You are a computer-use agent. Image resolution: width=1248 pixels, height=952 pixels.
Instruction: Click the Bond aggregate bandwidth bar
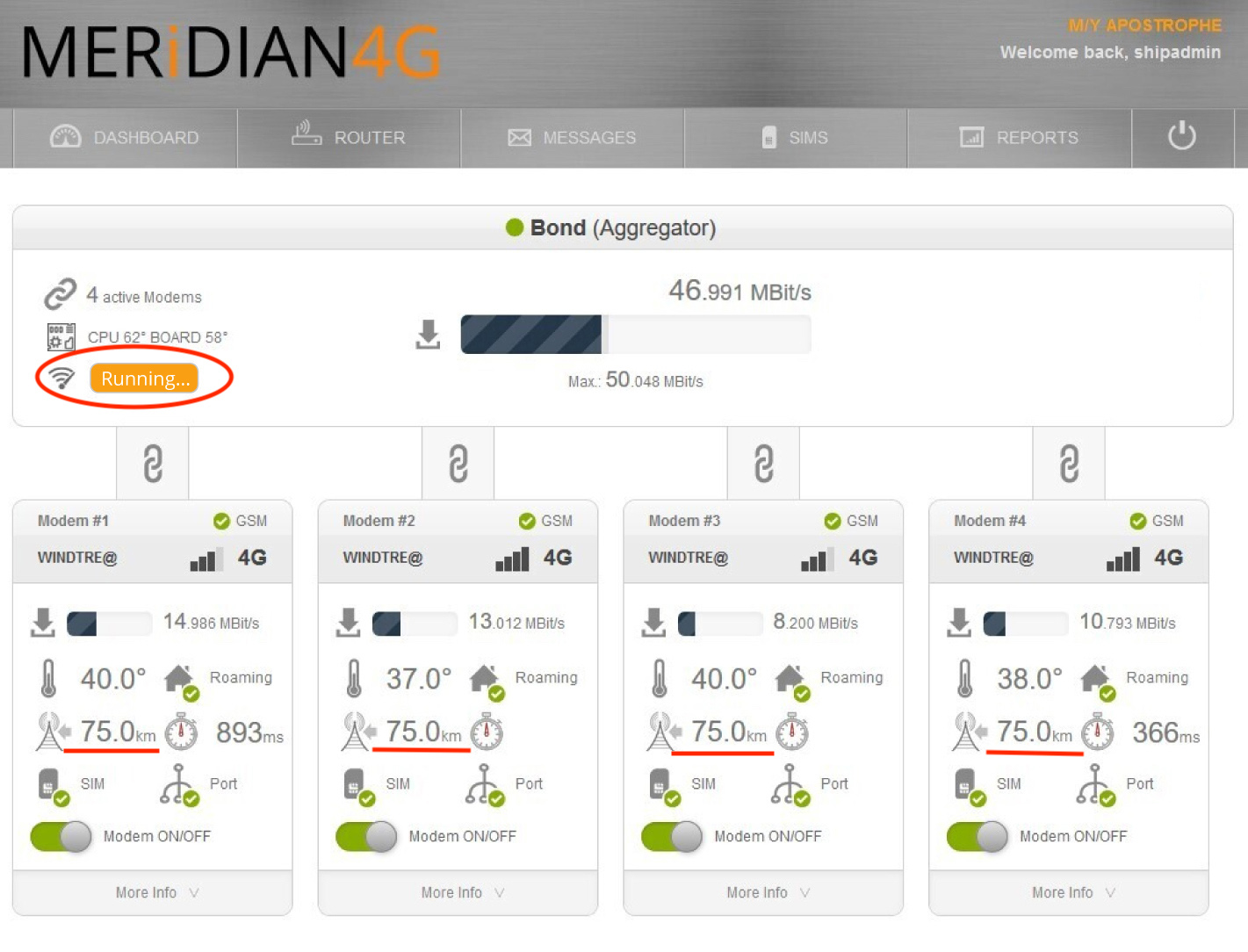[x=636, y=335]
